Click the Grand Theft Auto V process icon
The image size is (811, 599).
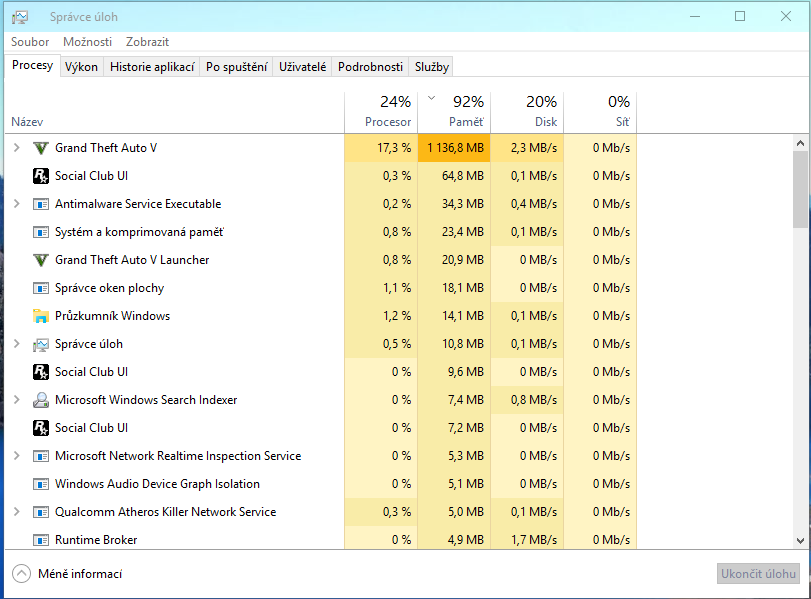point(41,148)
